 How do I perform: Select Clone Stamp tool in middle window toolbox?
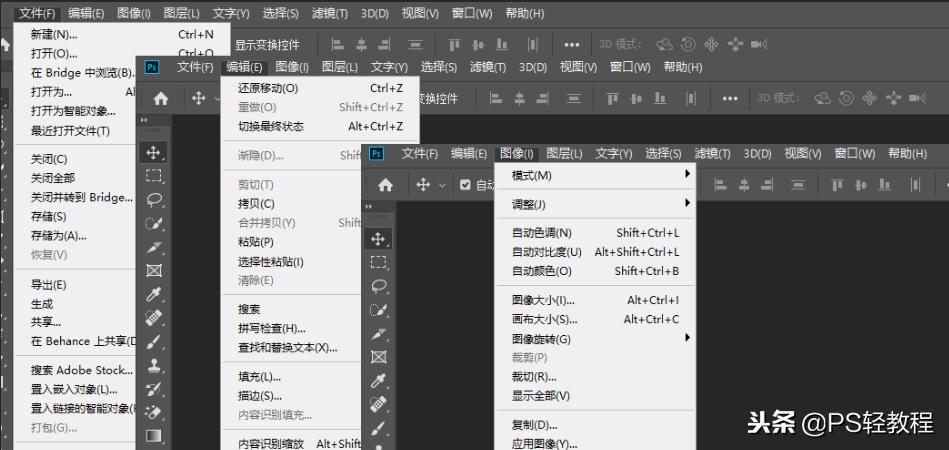pyautogui.click(x=154, y=365)
